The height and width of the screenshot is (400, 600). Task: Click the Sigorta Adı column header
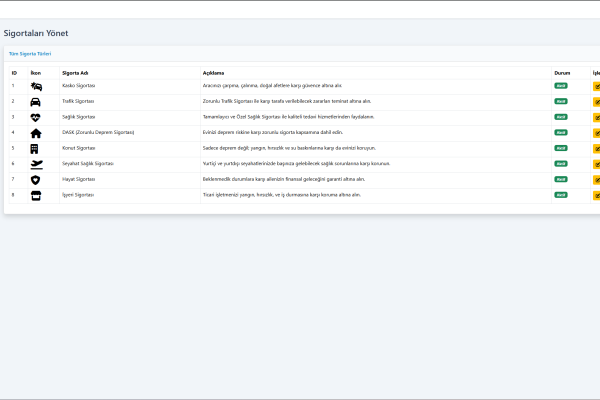tap(76, 73)
